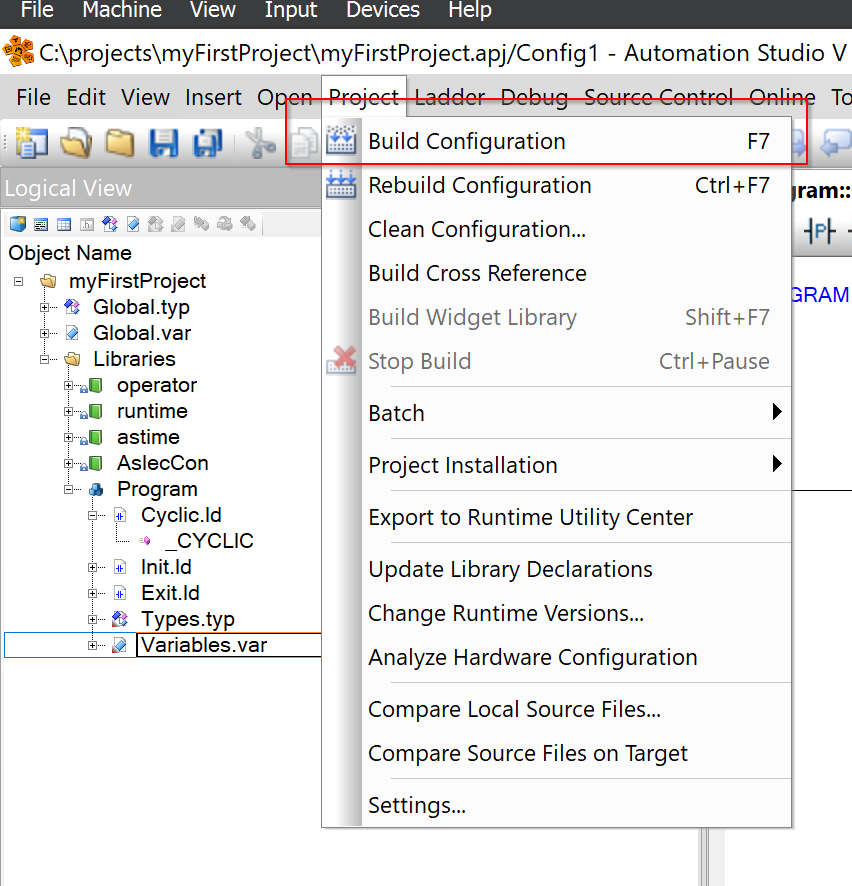Collapse the Cyclic.ld node
This screenshot has height=886, width=852.
click(92, 515)
